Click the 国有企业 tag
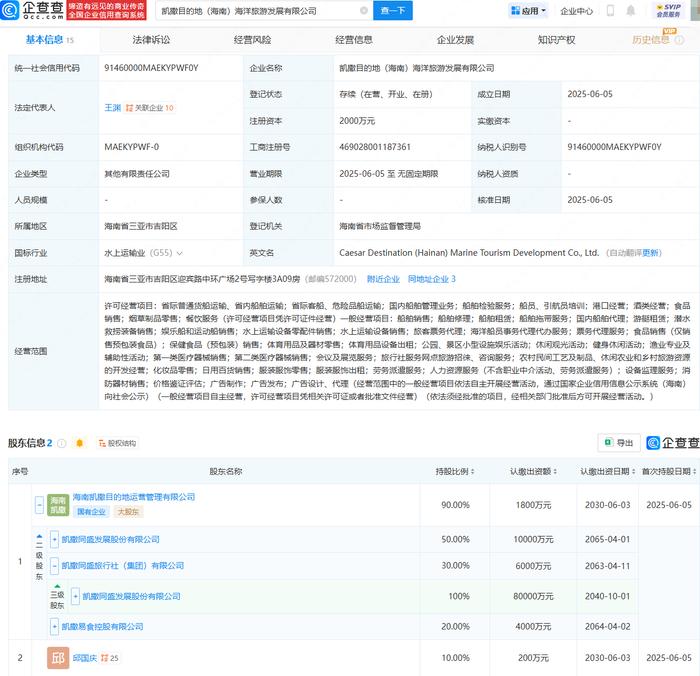The image size is (700, 676). click(x=92, y=512)
